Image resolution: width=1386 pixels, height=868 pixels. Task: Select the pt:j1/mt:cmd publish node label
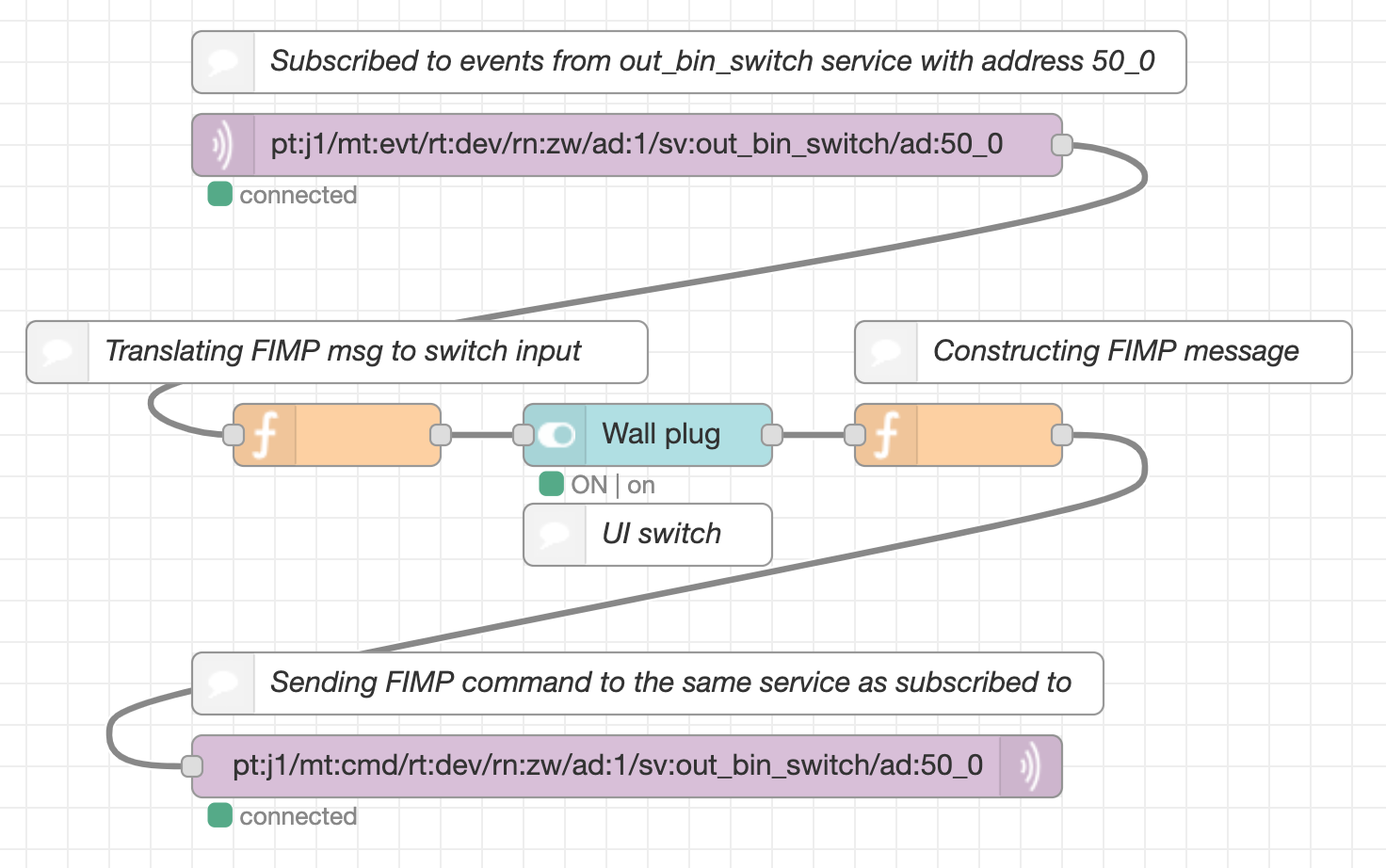pos(608,765)
